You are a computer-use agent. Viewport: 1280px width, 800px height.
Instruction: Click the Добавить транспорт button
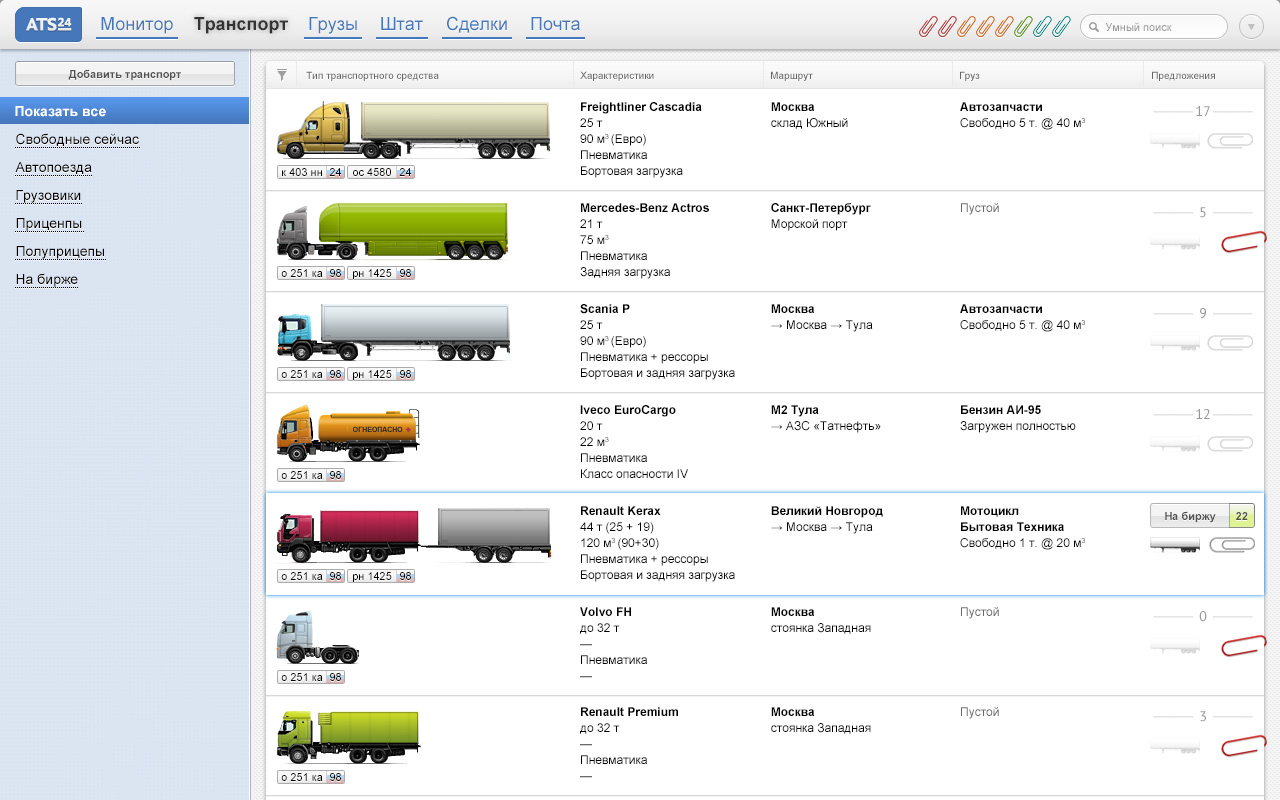pyautogui.click(x=125, y=74)
